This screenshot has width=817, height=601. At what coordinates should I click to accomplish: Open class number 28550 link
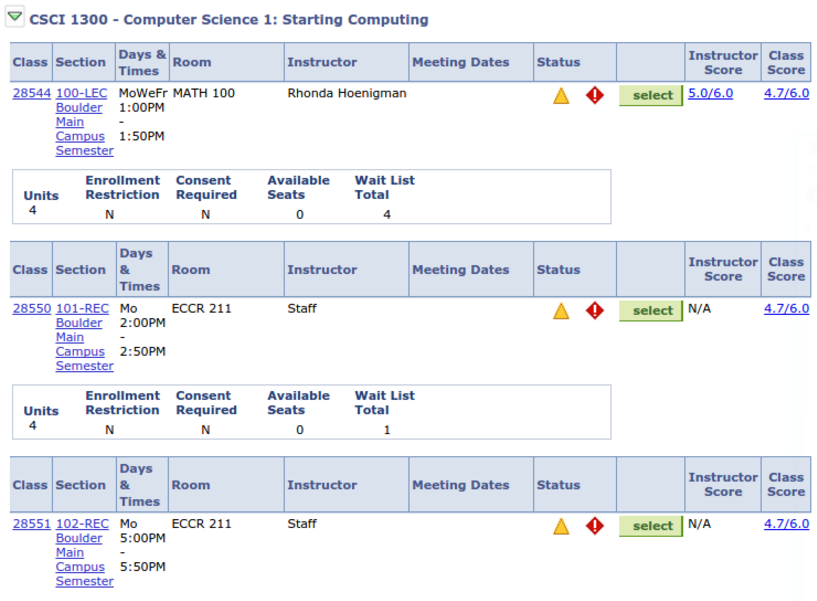(32, 309)
